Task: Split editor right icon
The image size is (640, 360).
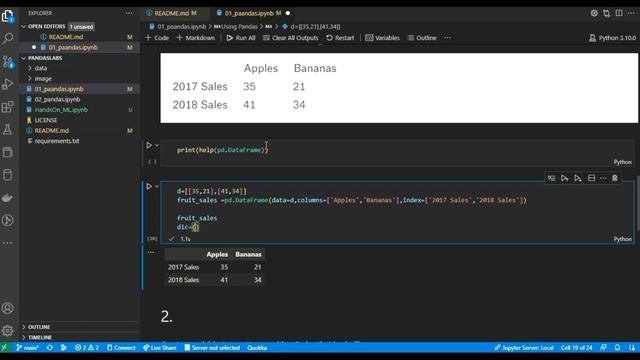Action: tap(619, 13)
